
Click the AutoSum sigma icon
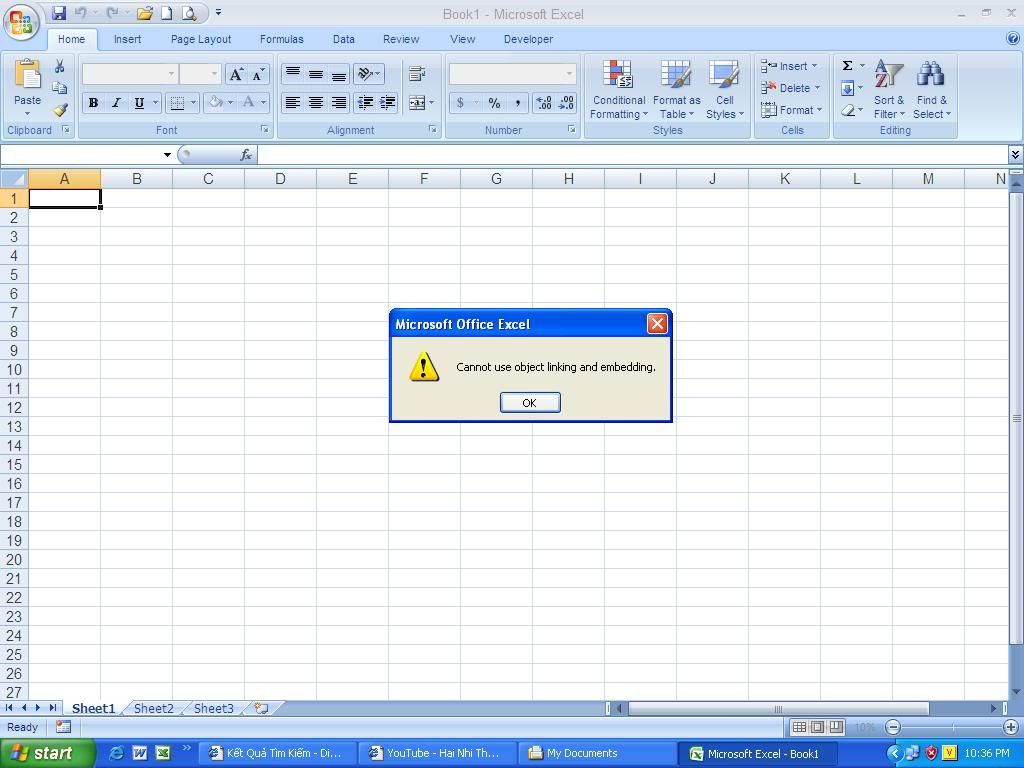point(847,65)
